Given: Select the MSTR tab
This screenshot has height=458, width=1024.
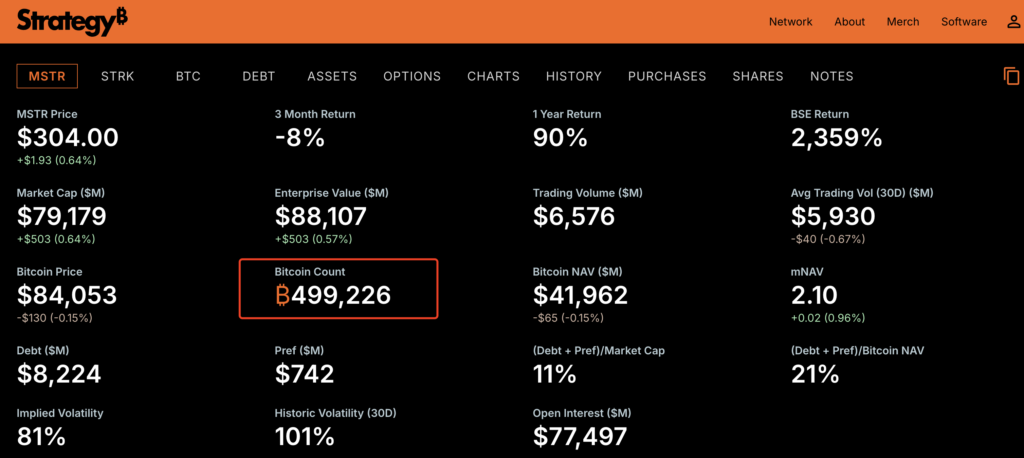Looking at the screenshot, I should point(47,76).
